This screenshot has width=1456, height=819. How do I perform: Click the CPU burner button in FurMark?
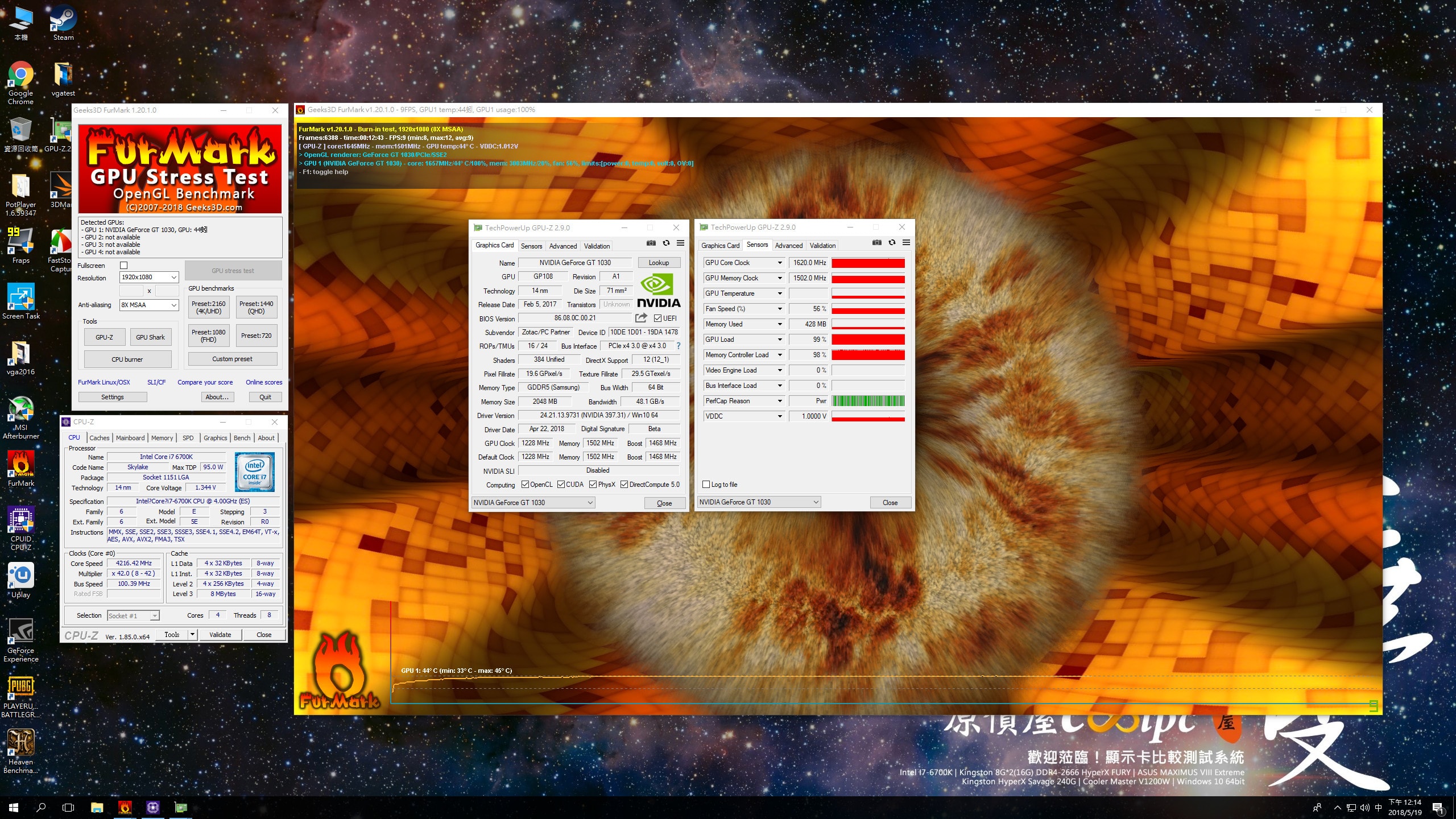click(x=127, y=359)
